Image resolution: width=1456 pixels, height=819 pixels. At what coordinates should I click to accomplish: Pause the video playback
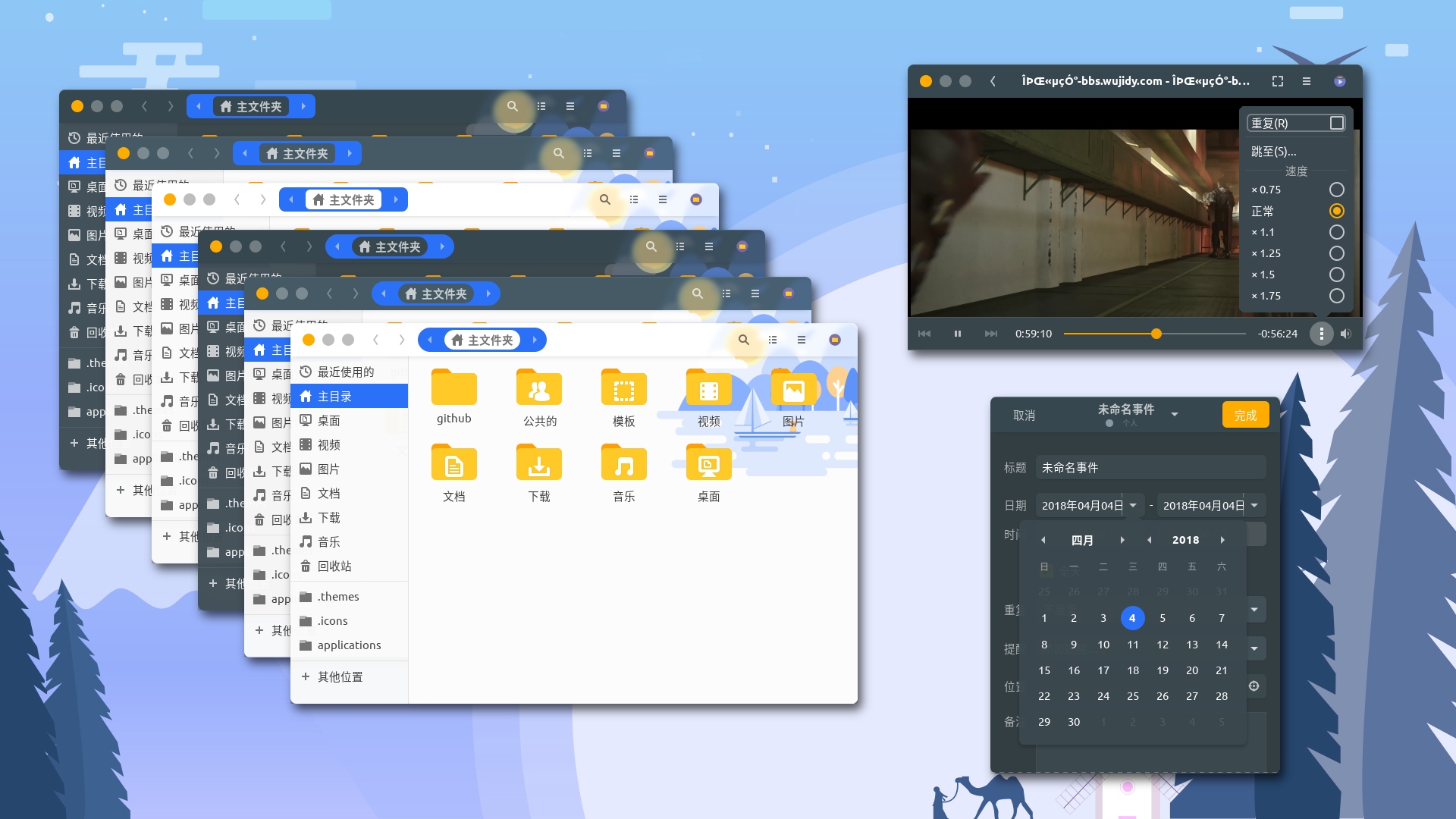coord(958,334)
